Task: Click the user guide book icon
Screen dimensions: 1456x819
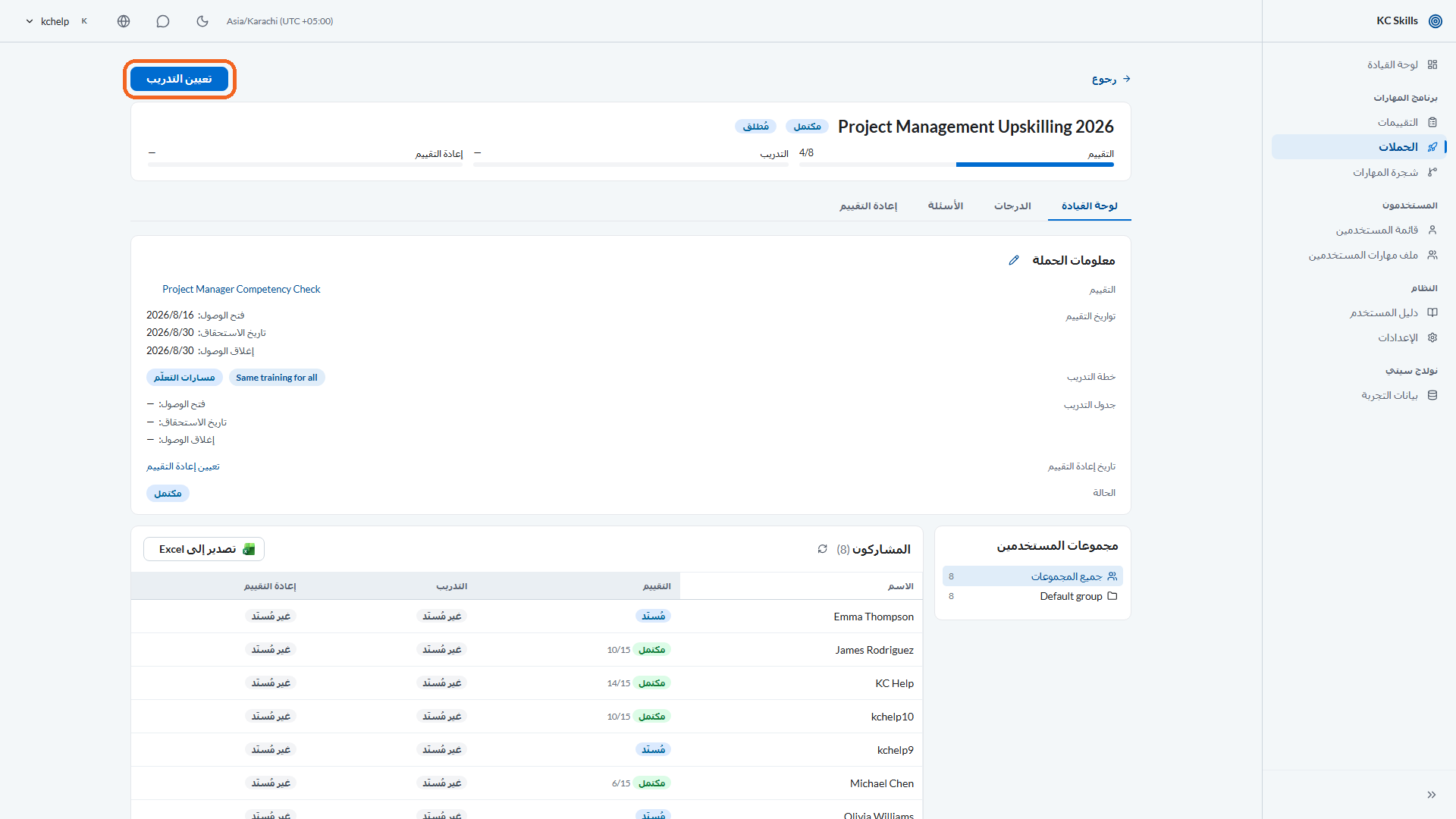Action: (1432, 312)
